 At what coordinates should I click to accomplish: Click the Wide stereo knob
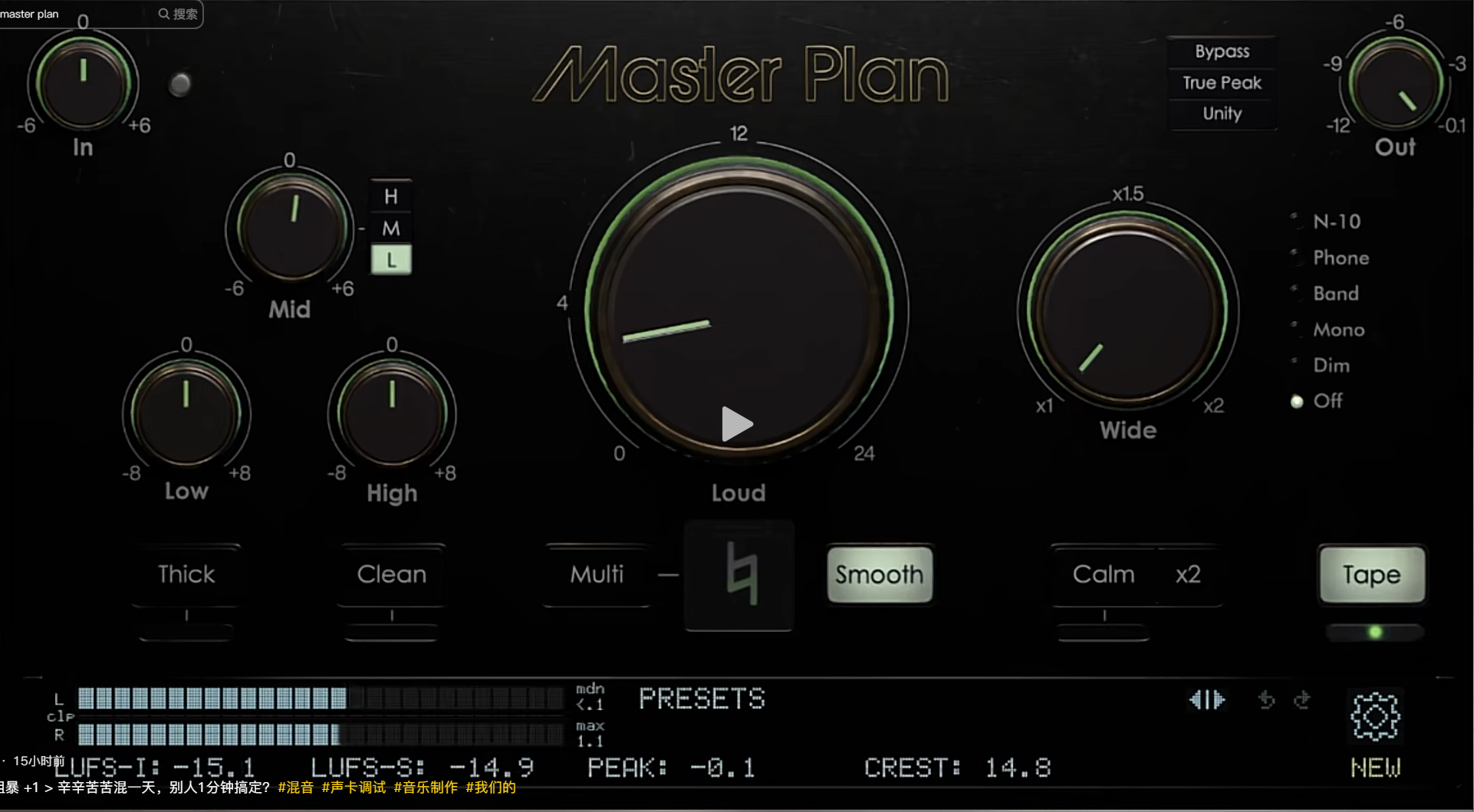point(1128,311)
